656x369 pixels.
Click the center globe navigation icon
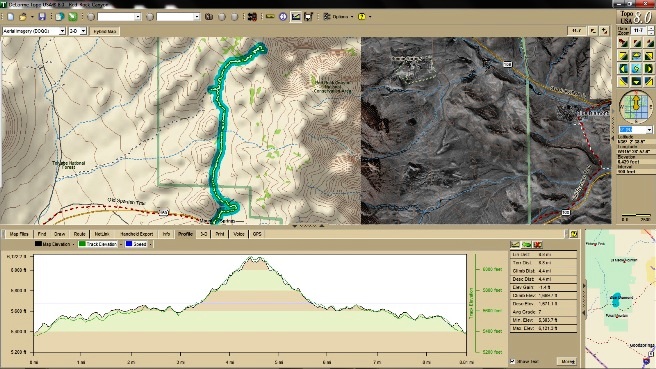pos(636,68)
